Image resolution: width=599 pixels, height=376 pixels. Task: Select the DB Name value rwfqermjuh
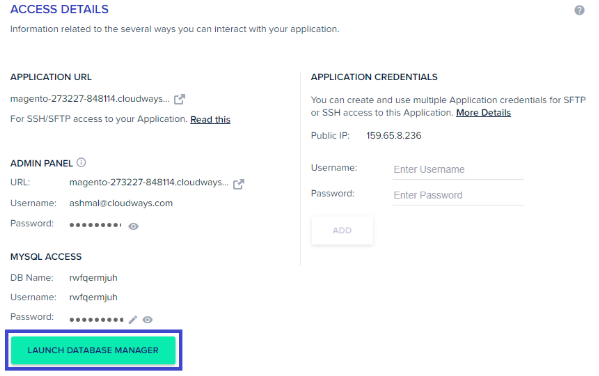93,278
